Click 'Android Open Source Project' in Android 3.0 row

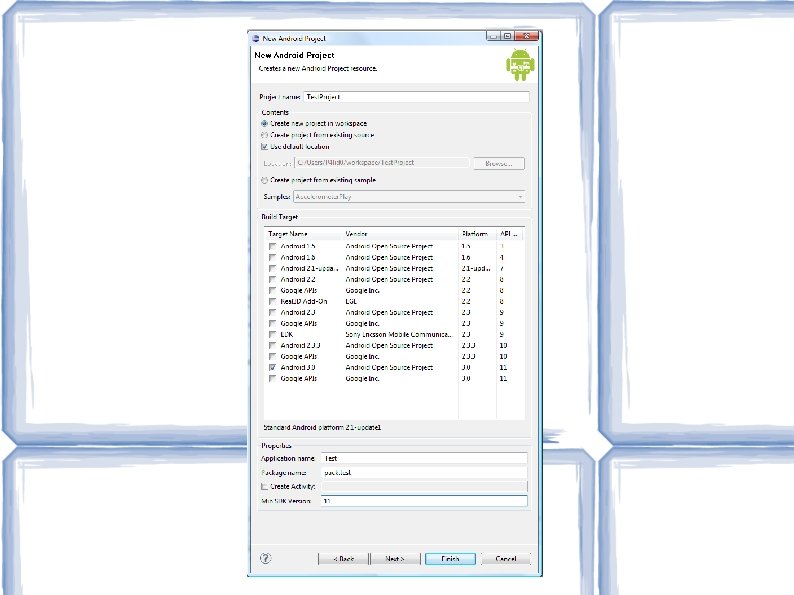(x=389, y=368)
